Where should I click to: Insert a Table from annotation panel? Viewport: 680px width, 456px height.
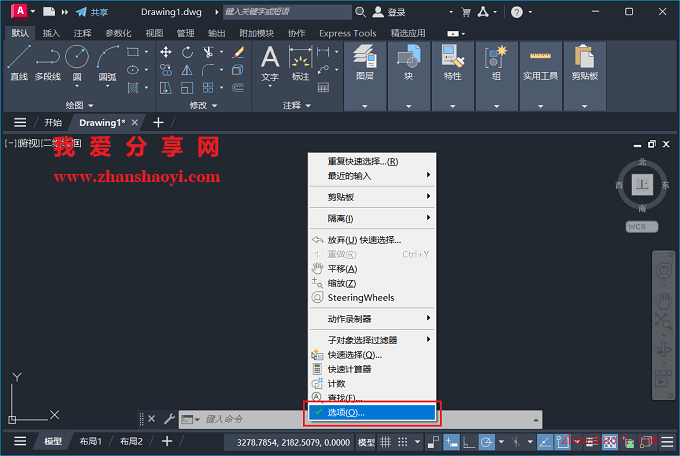pyautogui.click(x=323, y=88)
